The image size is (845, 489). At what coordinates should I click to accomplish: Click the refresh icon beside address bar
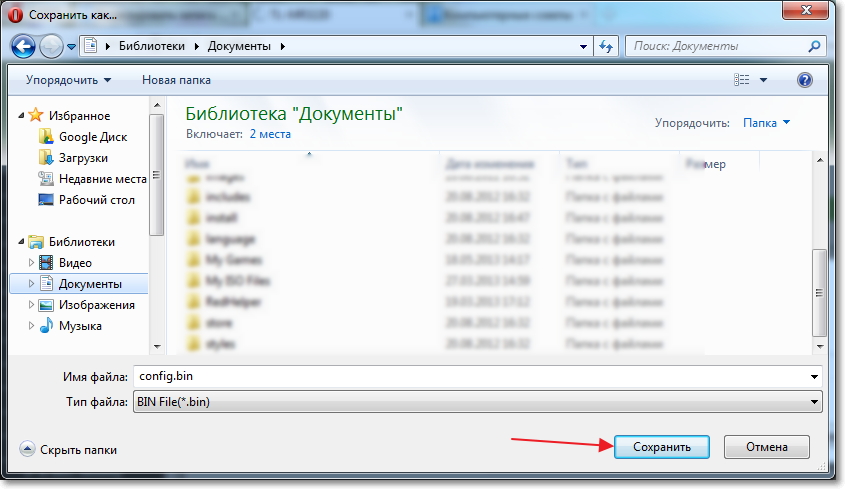tap(607, 46)
